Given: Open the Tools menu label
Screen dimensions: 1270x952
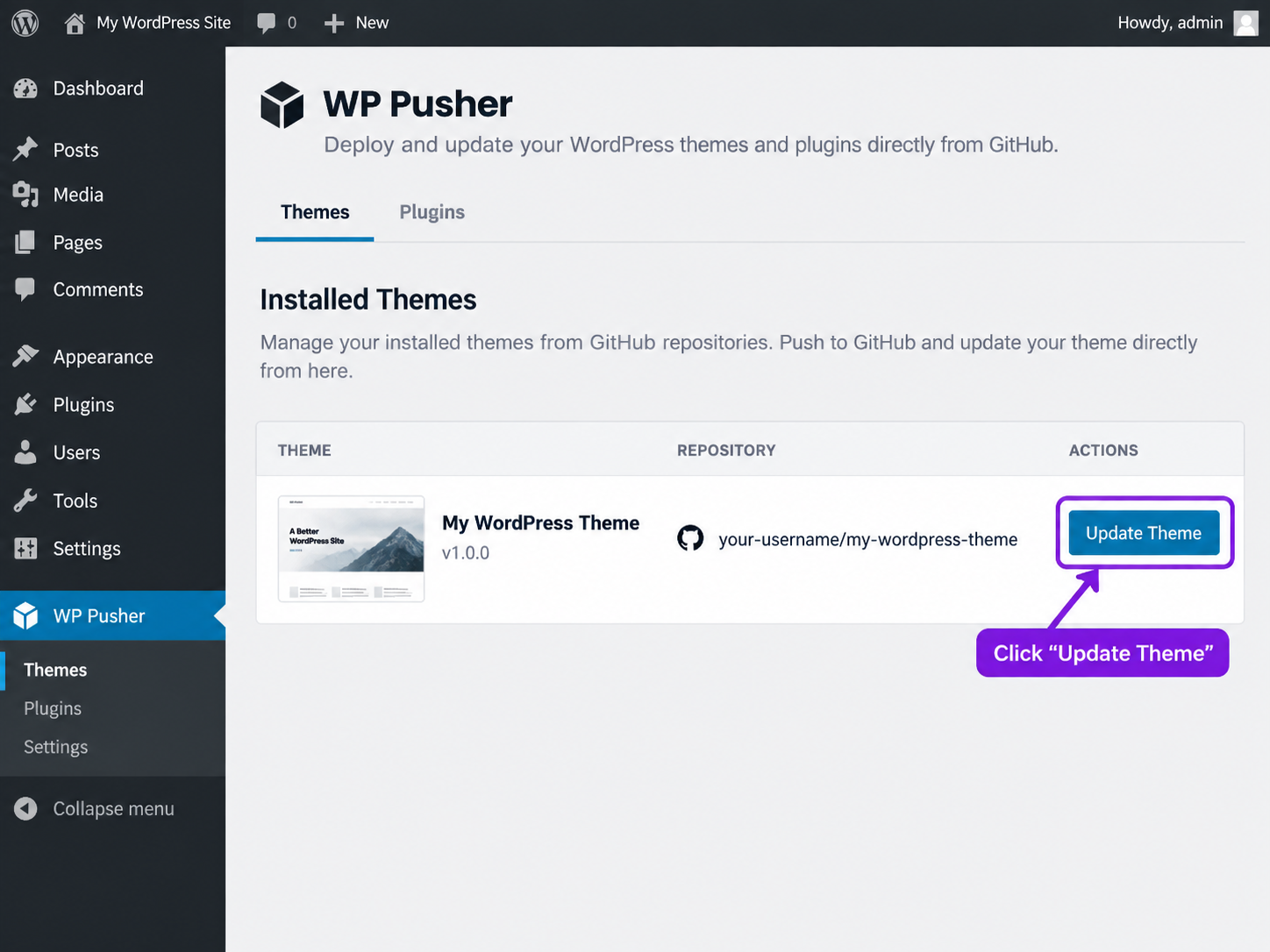Looking at the screenshot, I should pyautogui.click(x=75, y=501).
